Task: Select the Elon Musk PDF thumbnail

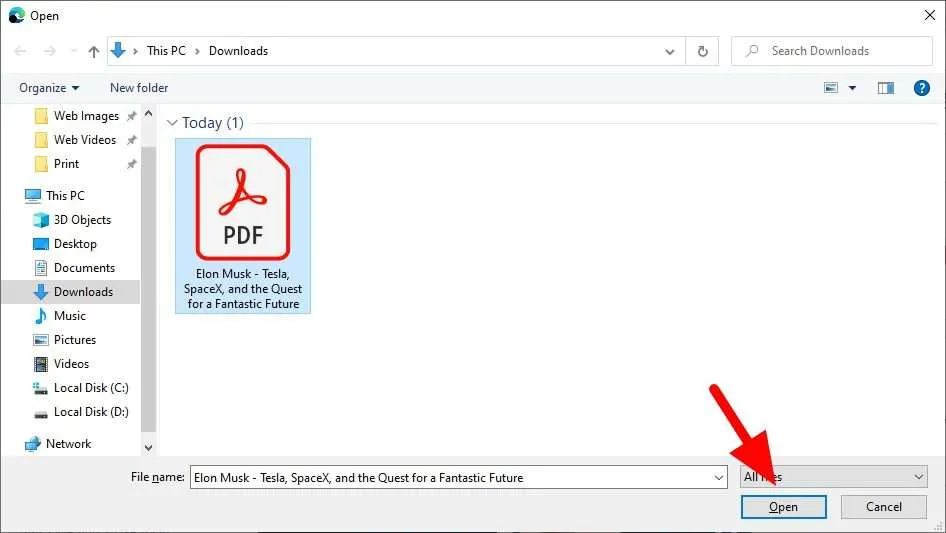Action: coord(243,203)
